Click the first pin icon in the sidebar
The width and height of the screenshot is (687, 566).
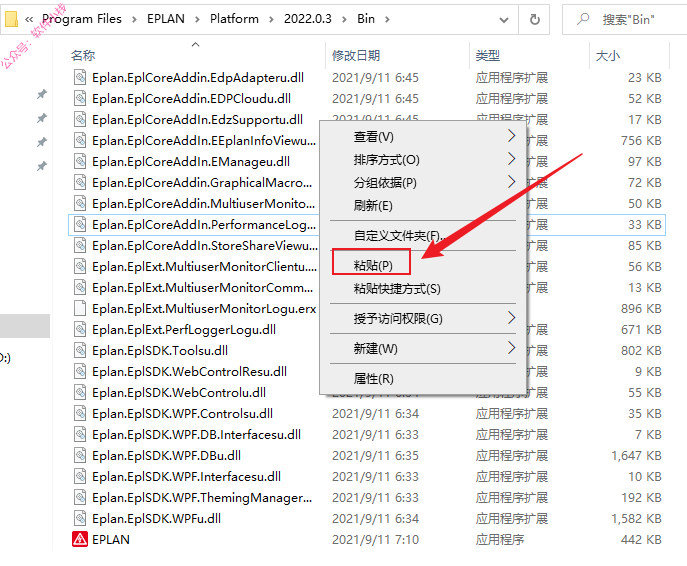pyautogui.click(x=42, y=94)
